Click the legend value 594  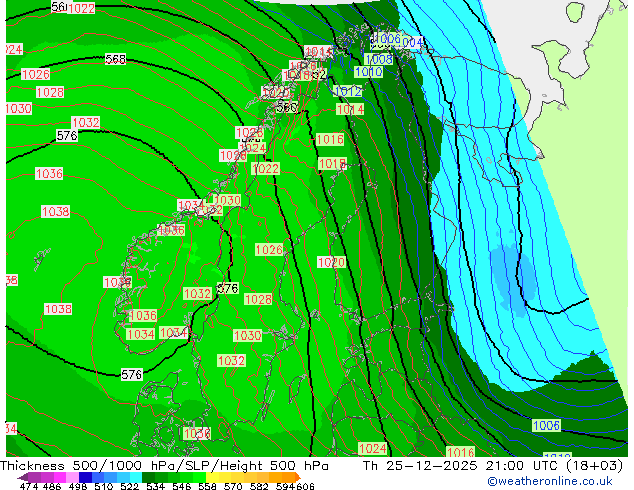click(285, 486)
